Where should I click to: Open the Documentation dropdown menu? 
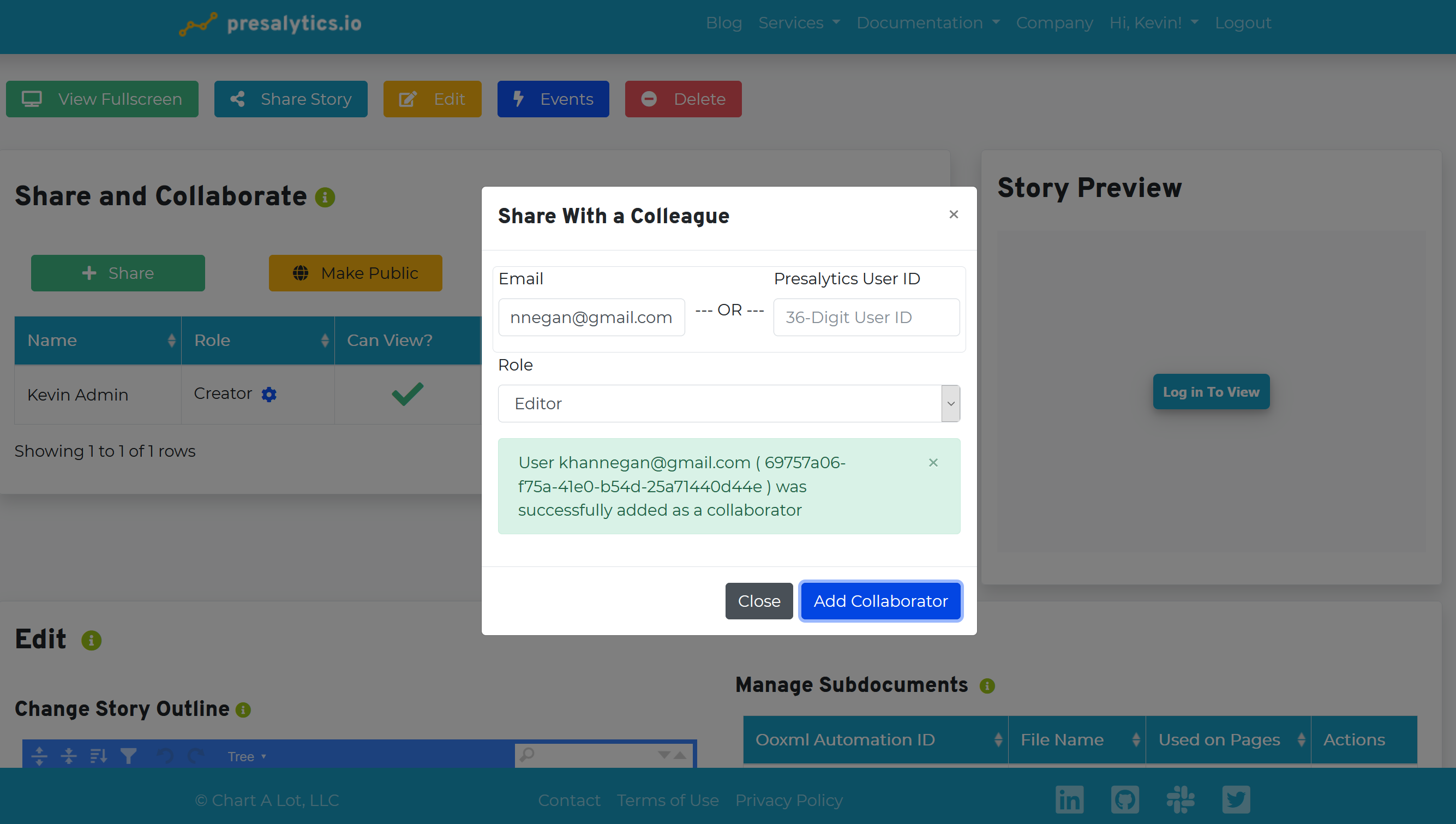[928, 22]
